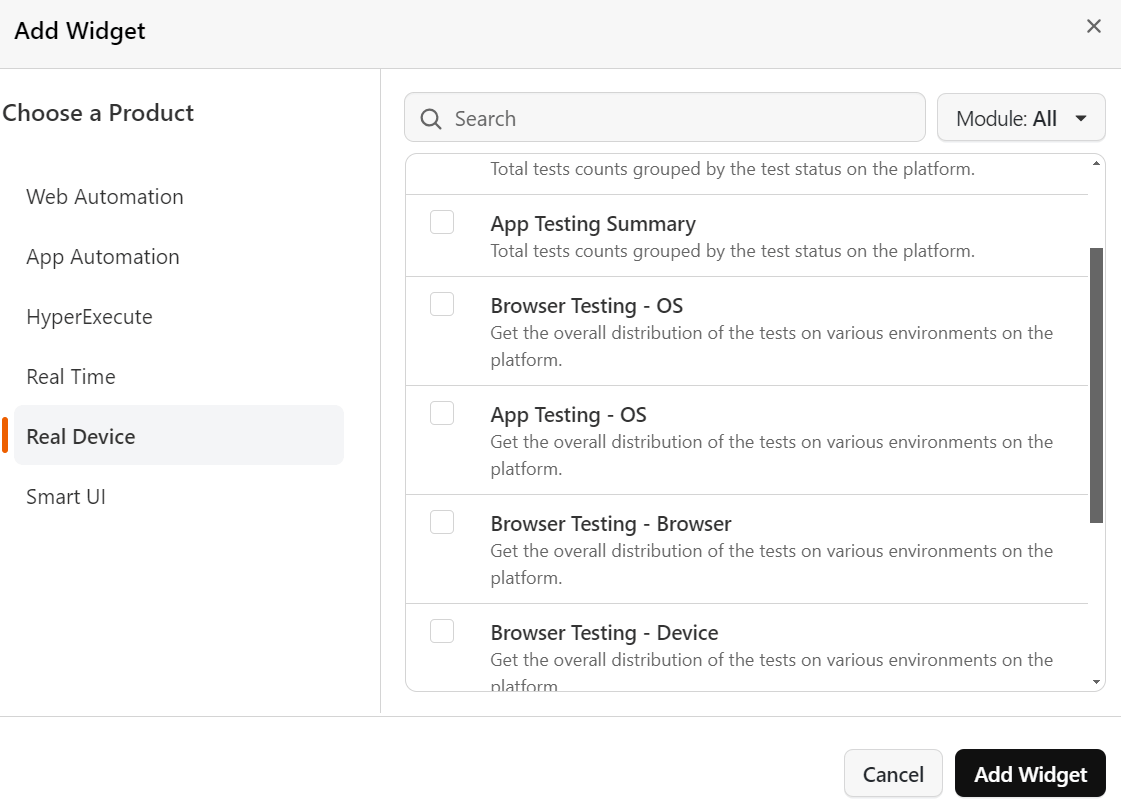Viewport: 1121px width, 812px height.
Task: Click the black Add Widget button
Action: click(x=1030, y=774)
